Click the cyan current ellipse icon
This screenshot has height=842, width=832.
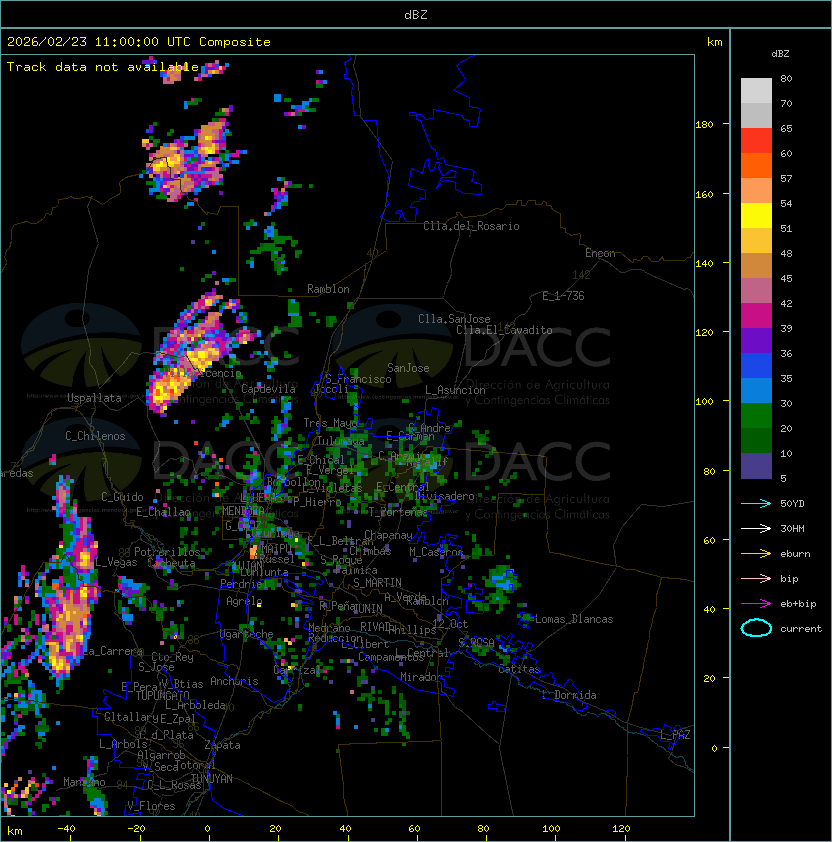[x=756, y=628]
